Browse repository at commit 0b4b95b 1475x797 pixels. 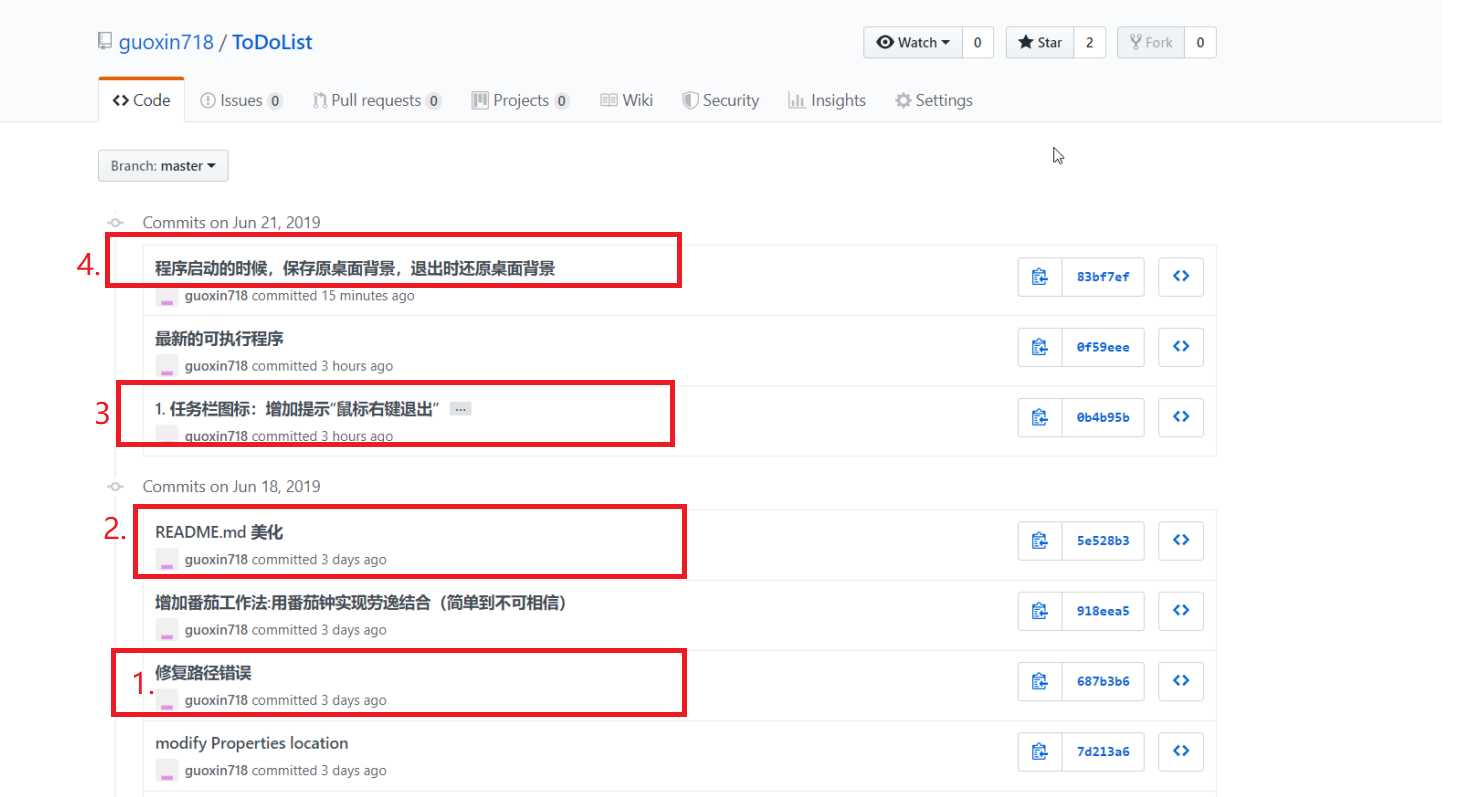click(x=1181, y=417)
